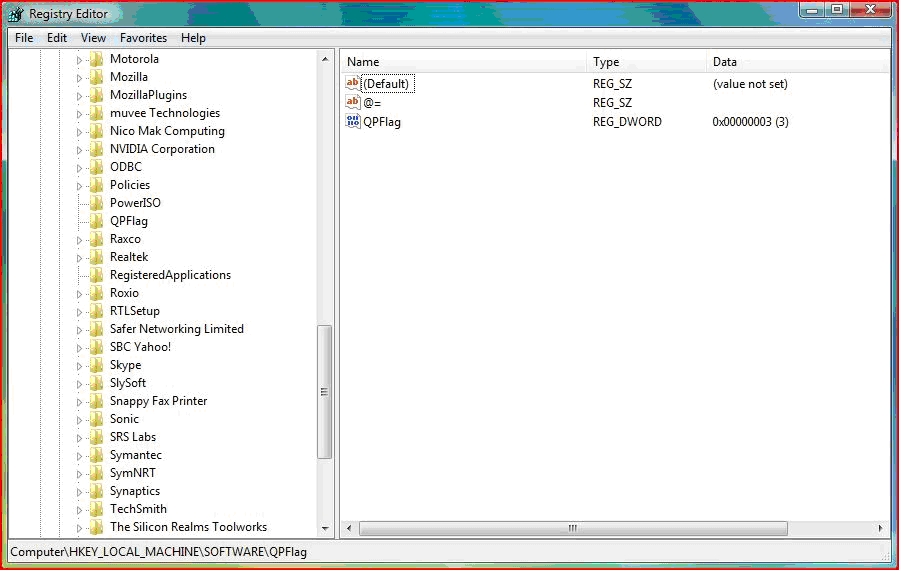Image resolution: width=901 pixels, height=571 pixels.
Task: Click the DWORD value icon for QPFlag
Action: point(353,121)
